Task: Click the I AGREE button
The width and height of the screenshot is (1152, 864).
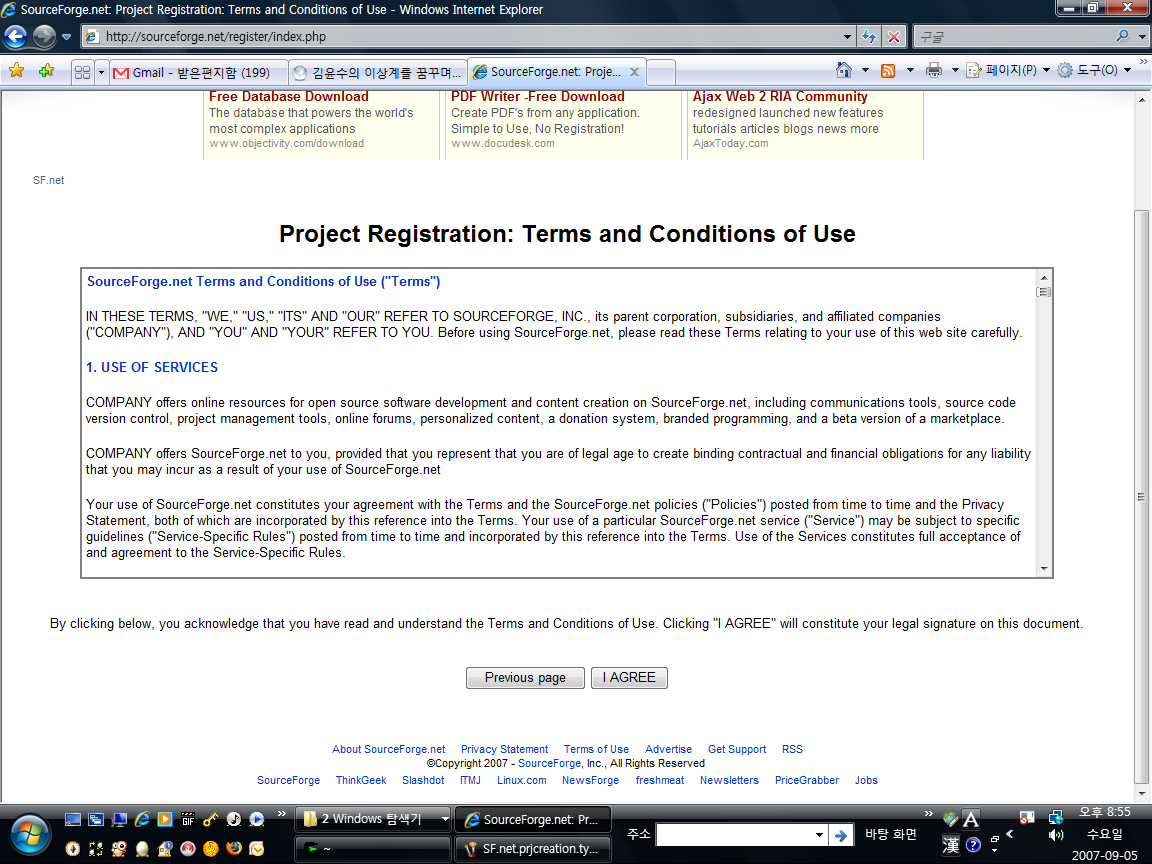Action: click(x=629, y=677)
